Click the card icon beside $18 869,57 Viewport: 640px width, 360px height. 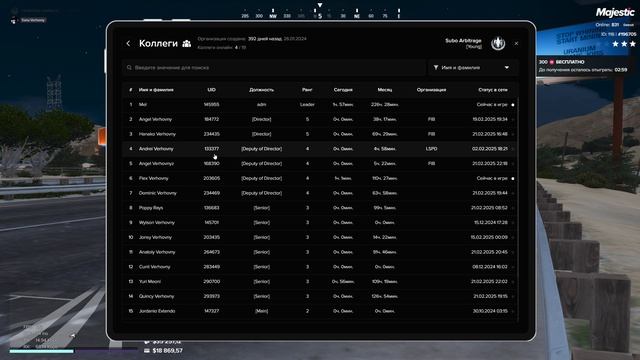pos(147,351)
